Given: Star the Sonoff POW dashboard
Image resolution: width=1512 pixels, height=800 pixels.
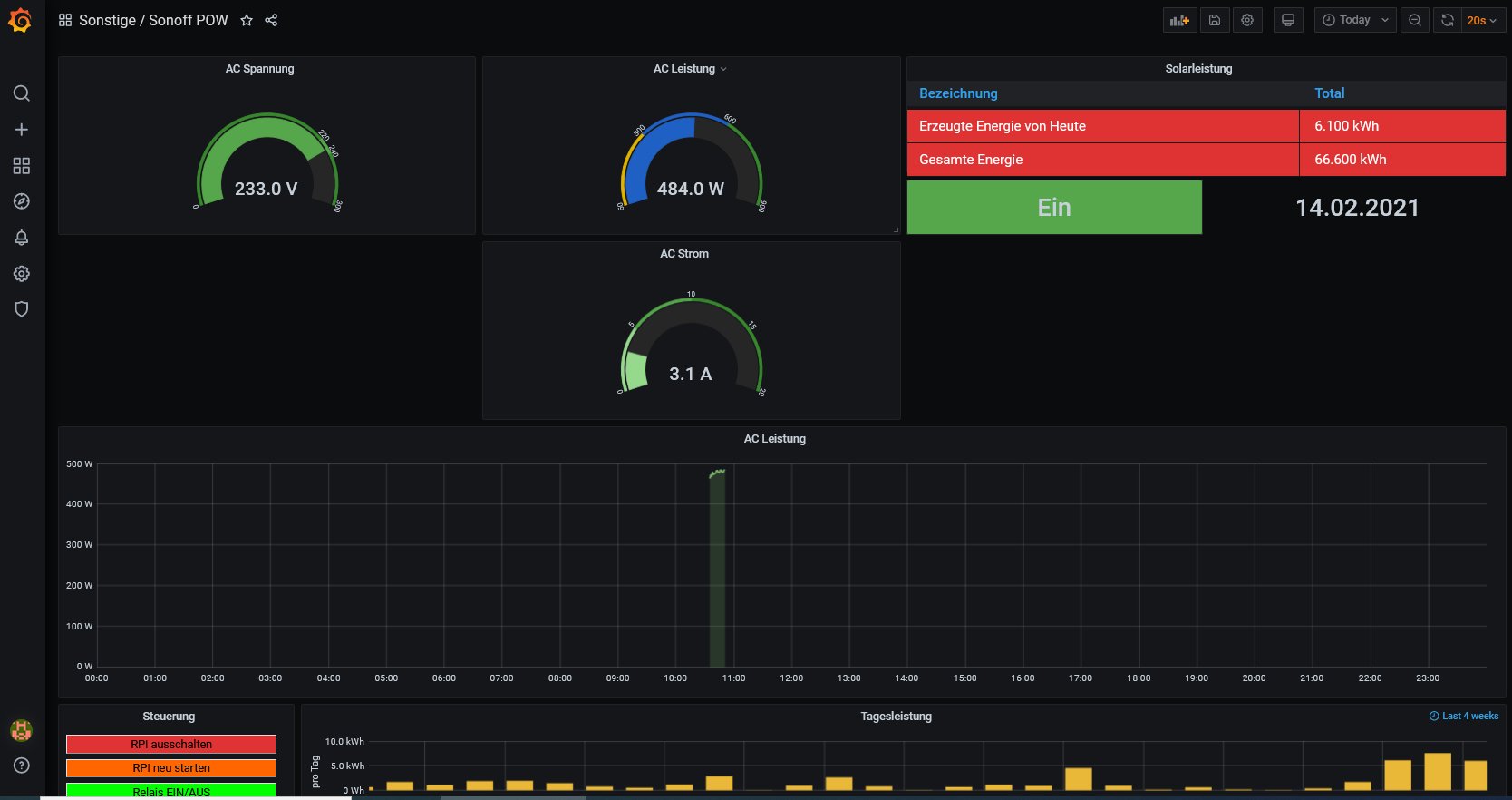Looking at the screenshot, I should click(247, 20).
